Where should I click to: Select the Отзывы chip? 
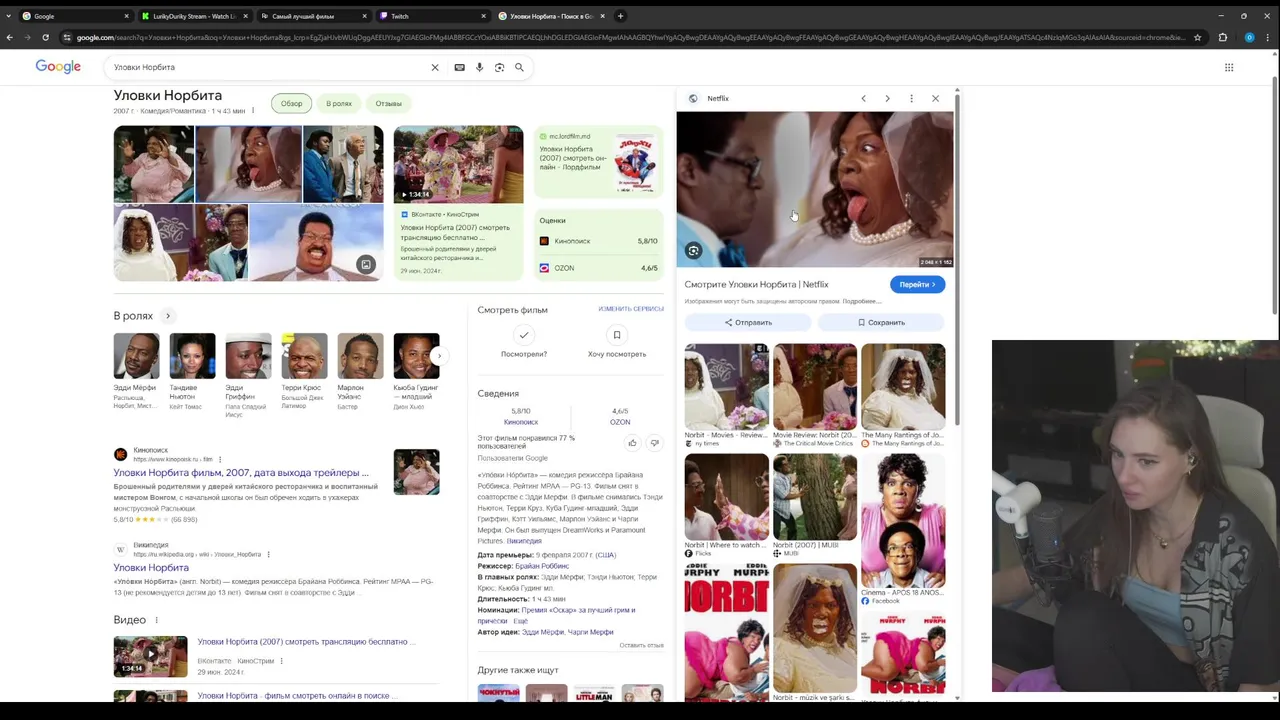point(389,103)
